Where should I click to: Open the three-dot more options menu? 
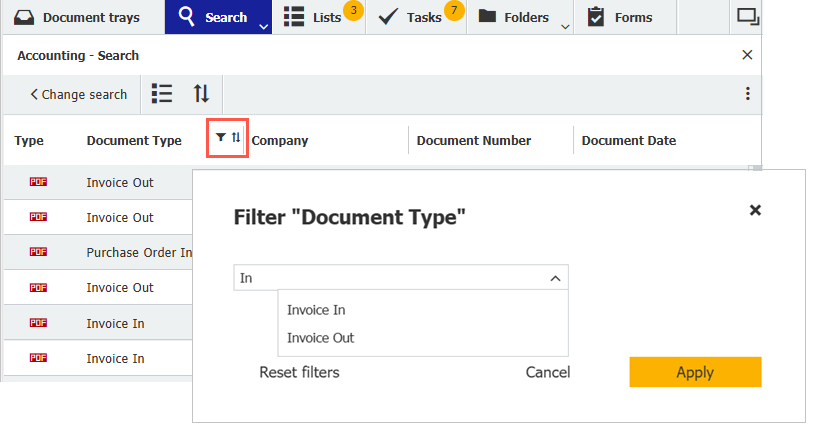tap(747, 94)
